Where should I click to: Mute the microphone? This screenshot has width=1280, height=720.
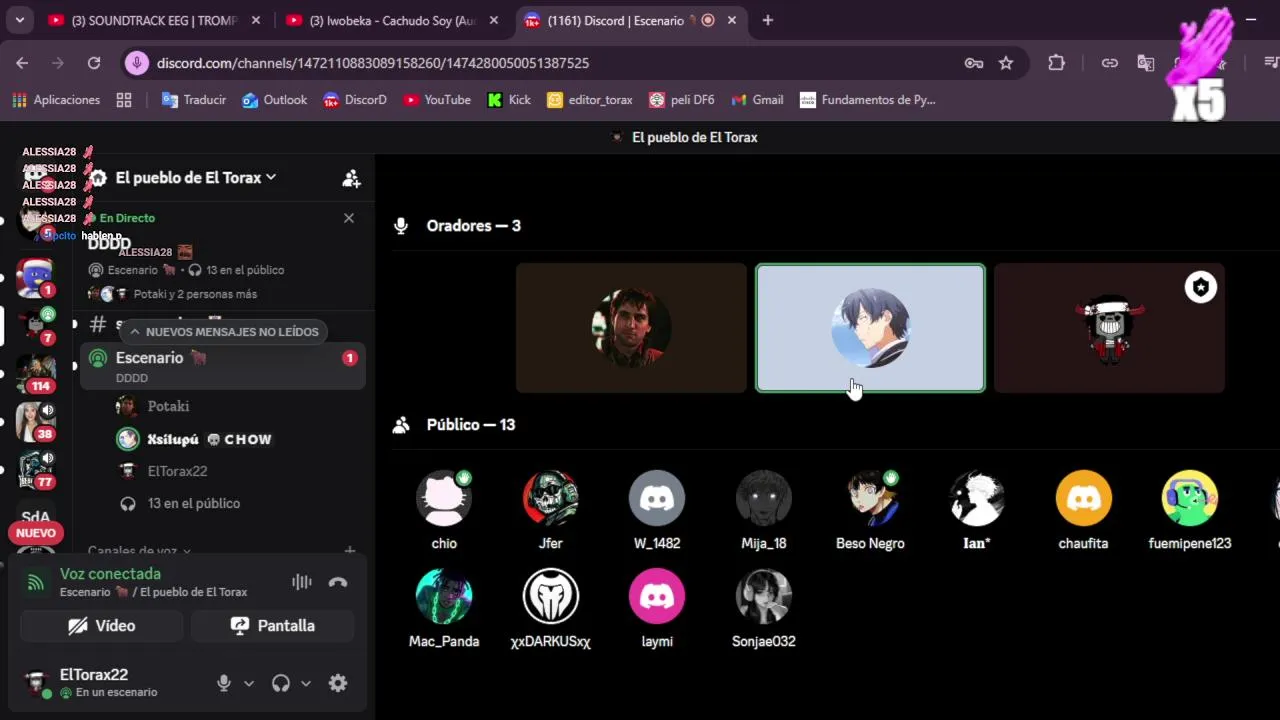(x=224, y=683)
